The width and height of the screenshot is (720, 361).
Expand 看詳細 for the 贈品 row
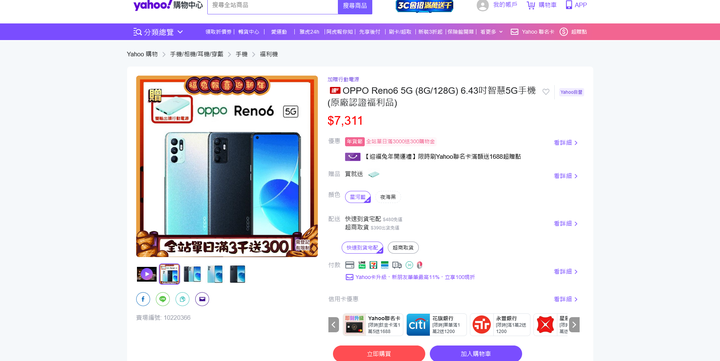566,176
